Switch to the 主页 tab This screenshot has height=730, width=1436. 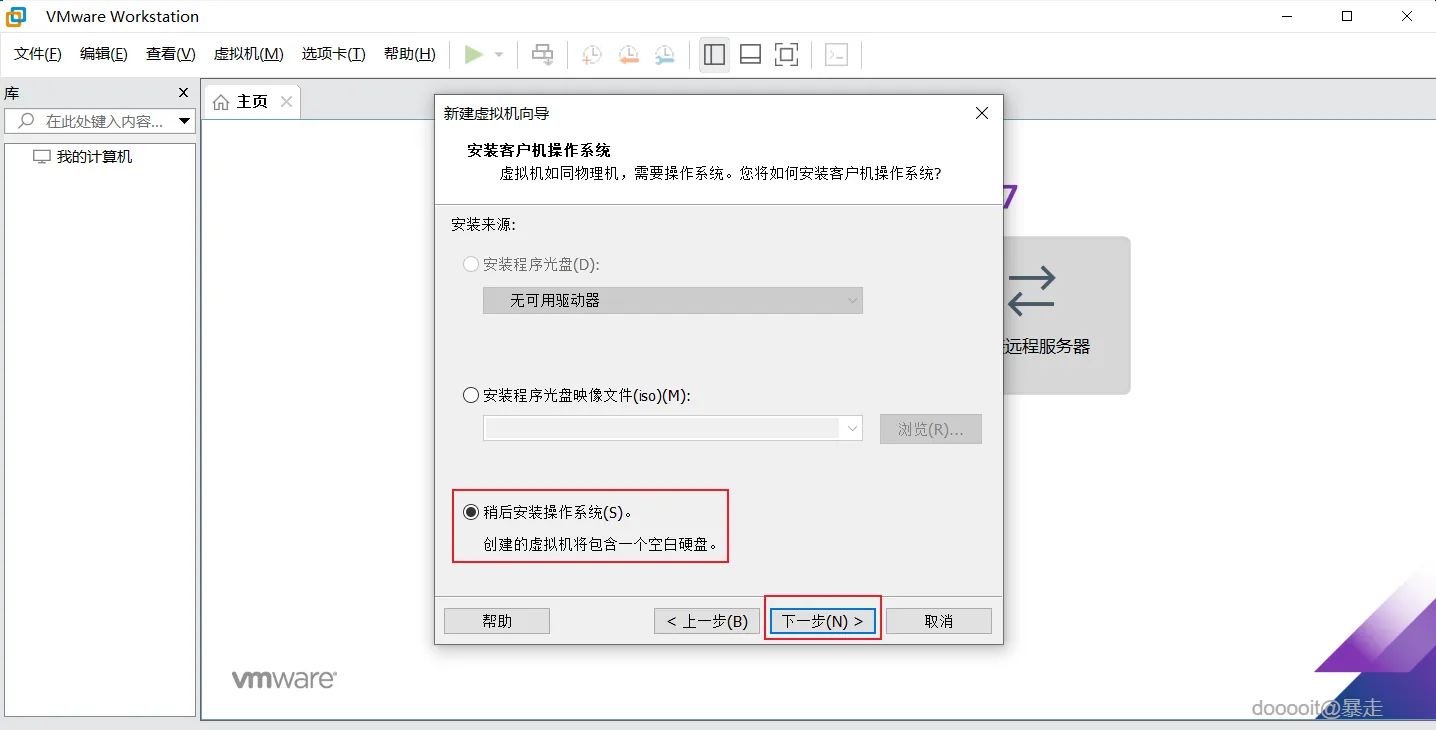250,100
